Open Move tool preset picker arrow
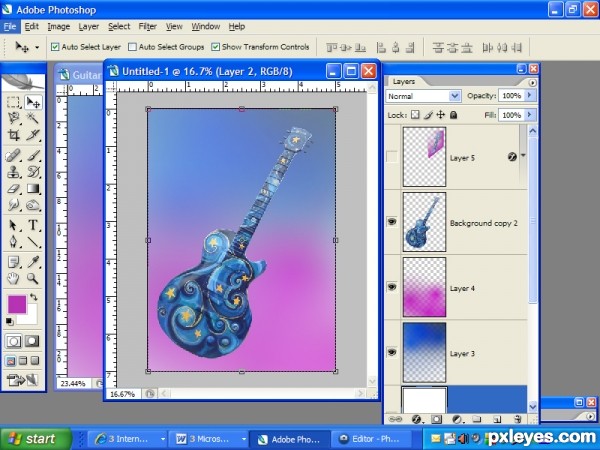The width and height of the screenshot is (600, 450). click(37, 48)
